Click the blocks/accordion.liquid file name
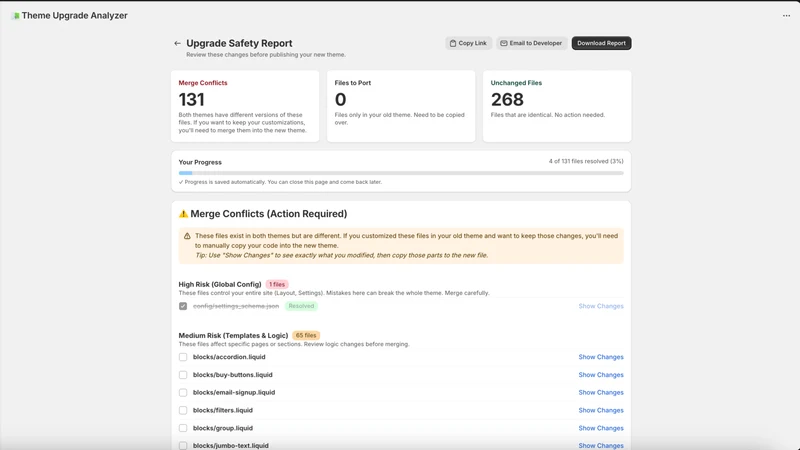This screenshot has height=450, width=800. pyautogui.click(x=229, y=357)
